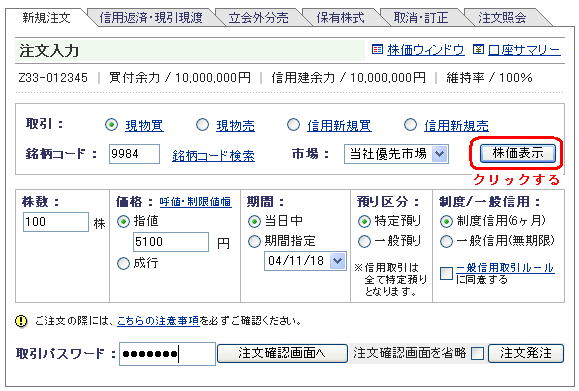The height and width of the screenshot is (391, 579).
Task: Select 一般信用(無期限) option
Action: point(446,241)
